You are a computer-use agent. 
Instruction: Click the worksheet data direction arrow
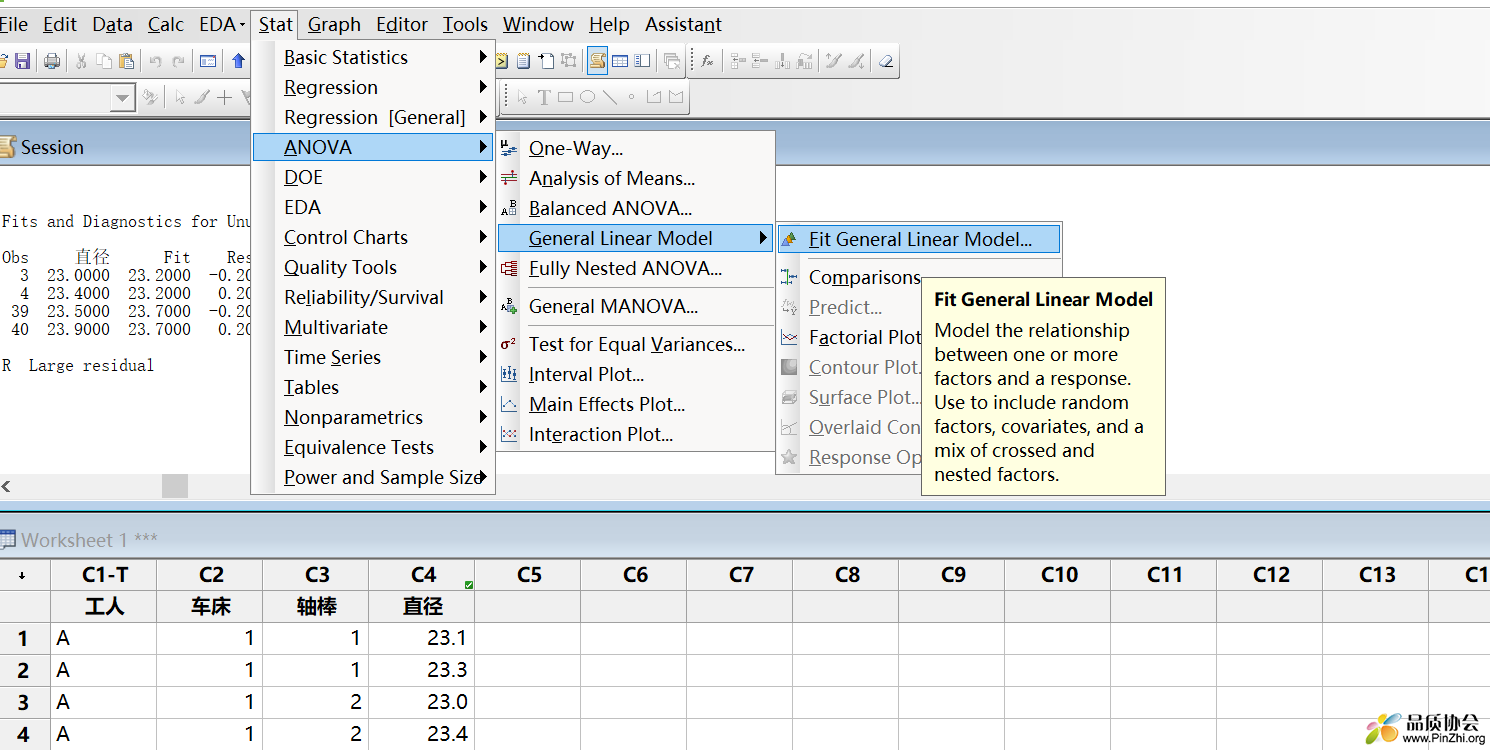tap(24, 575)
